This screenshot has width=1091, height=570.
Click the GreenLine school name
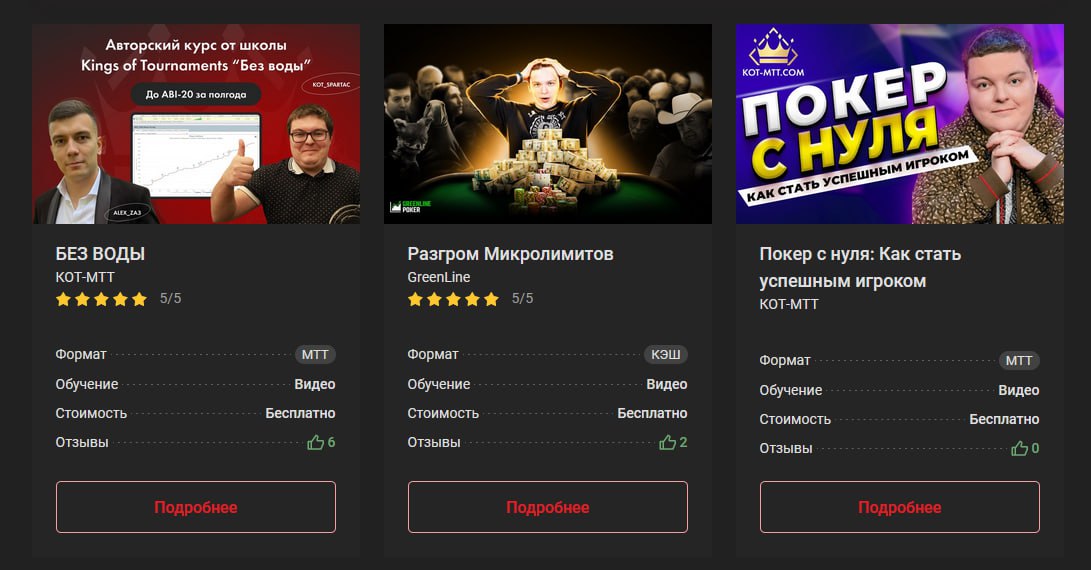(439, 277)
